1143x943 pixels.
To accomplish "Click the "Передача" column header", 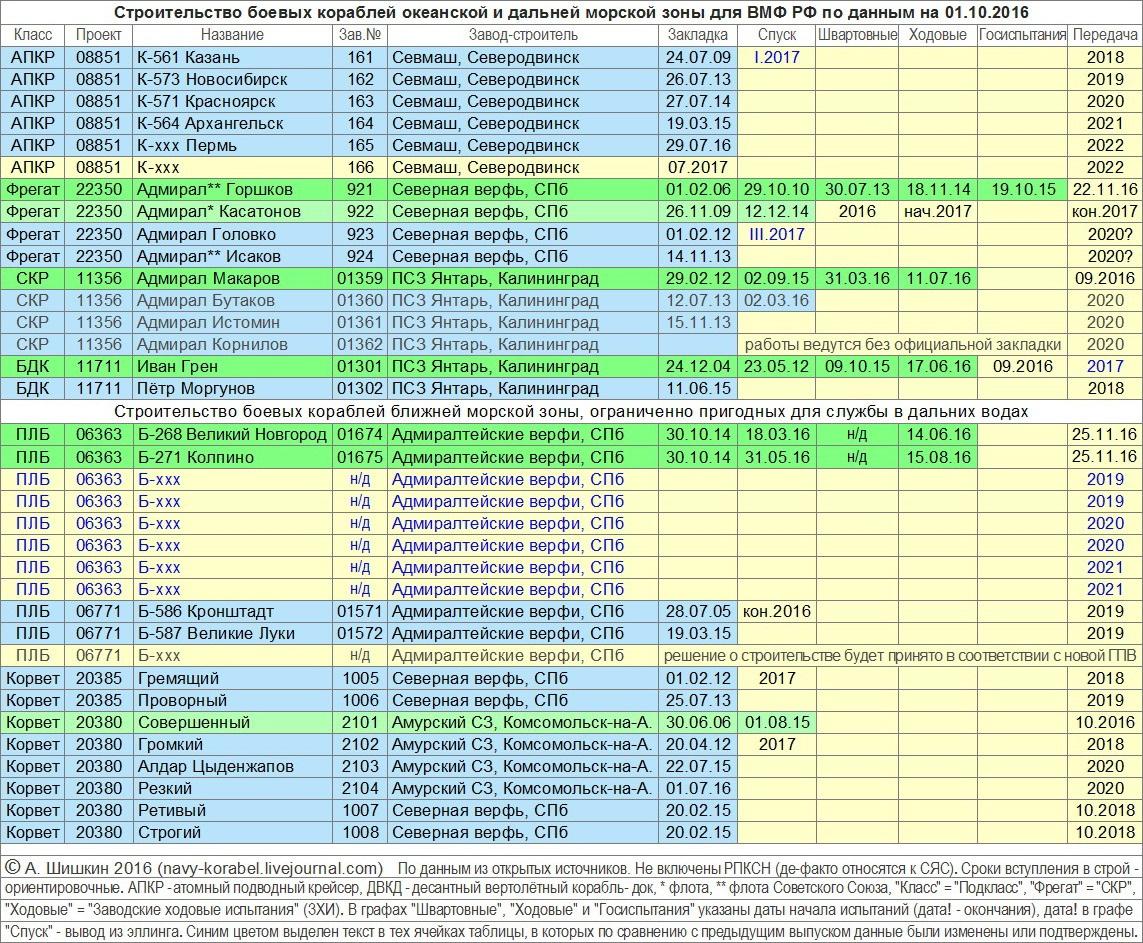I will click(1104, 35).
